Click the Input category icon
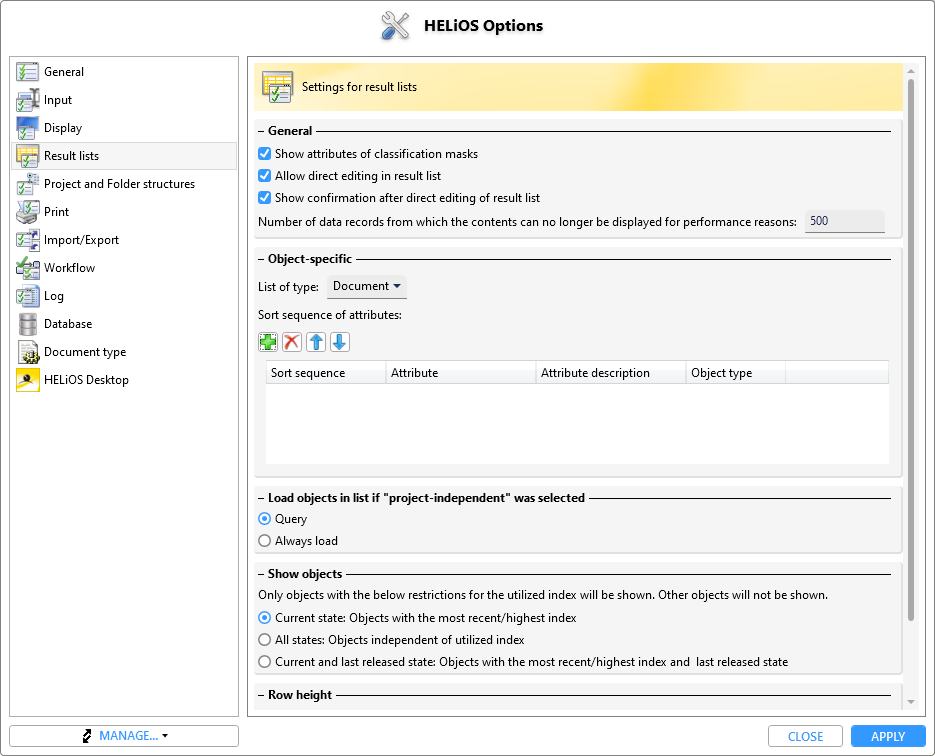 27,100
